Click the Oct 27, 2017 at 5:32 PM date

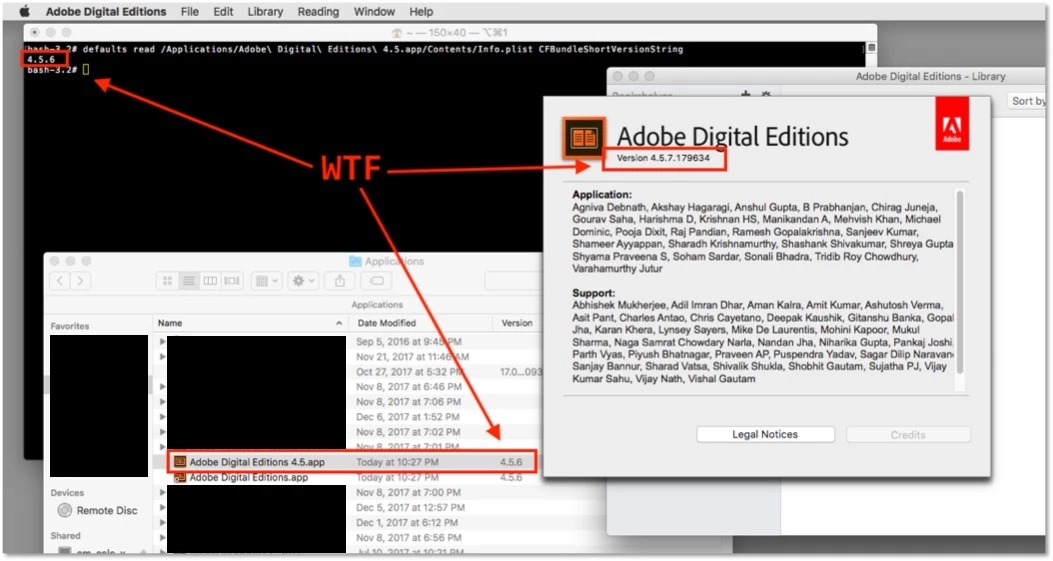click(x=409, y=372)
